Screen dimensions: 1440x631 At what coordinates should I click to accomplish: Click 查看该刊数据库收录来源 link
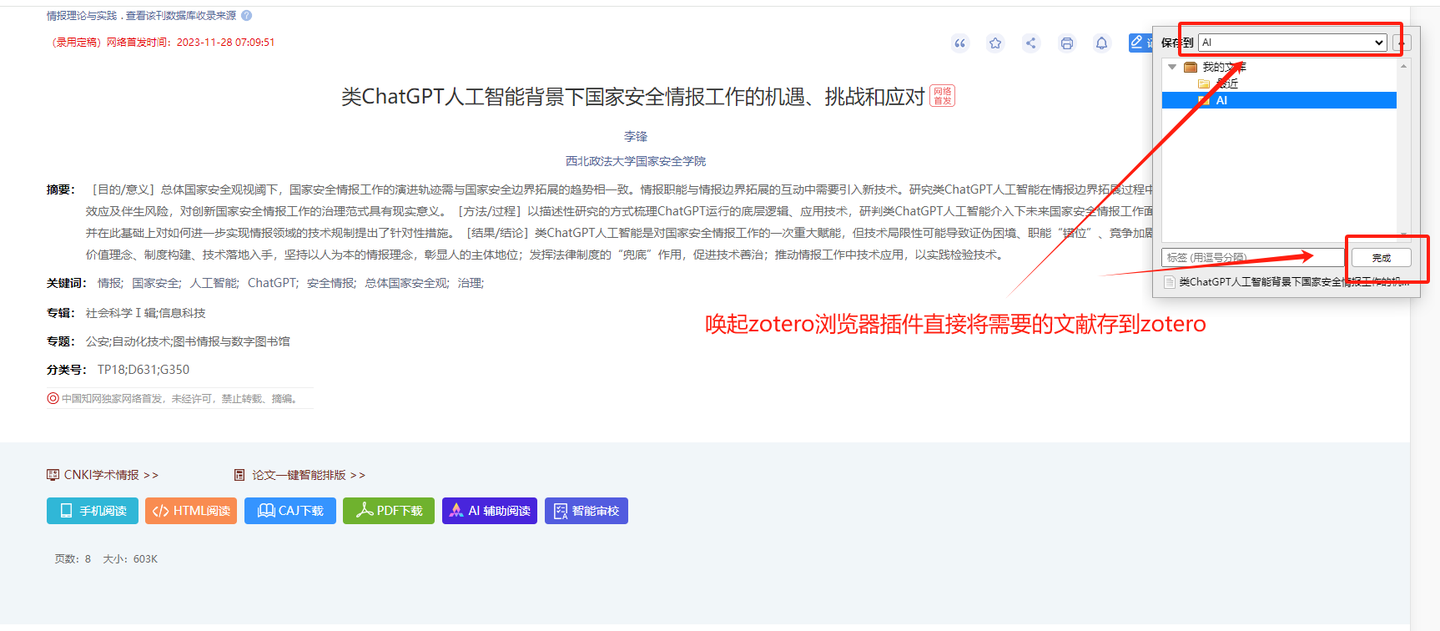(183, 16)
